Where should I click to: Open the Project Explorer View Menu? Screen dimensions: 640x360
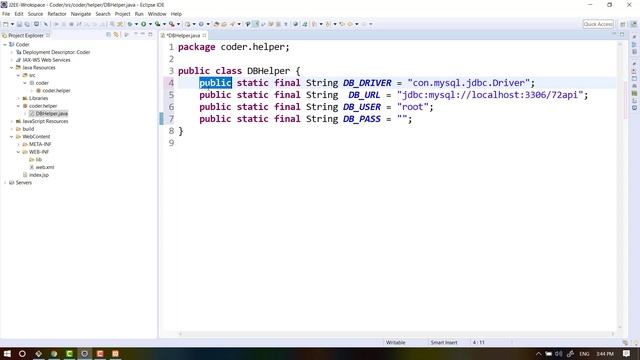pos(136,35)
